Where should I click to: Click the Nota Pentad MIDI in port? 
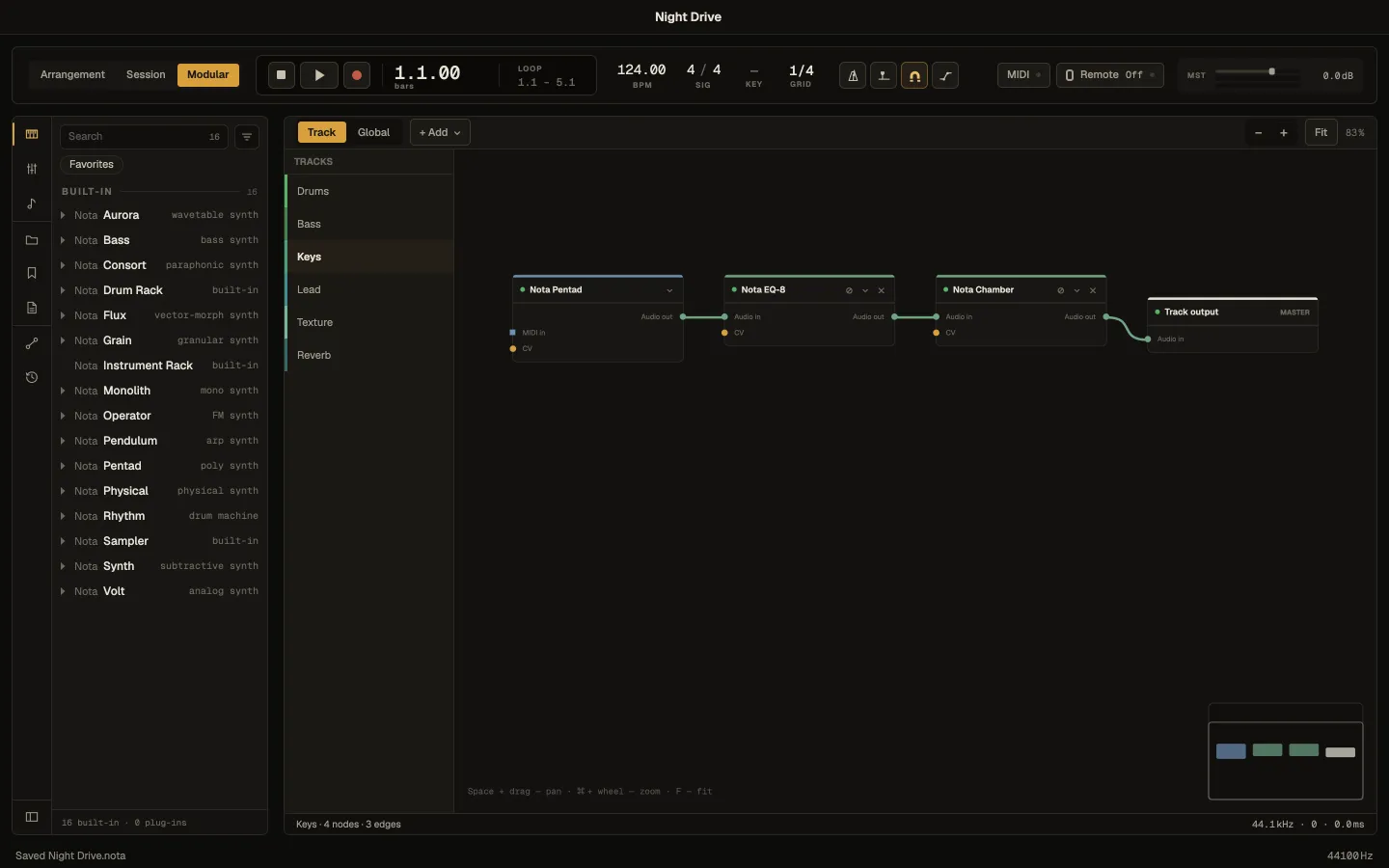click(x=512, y=333)
